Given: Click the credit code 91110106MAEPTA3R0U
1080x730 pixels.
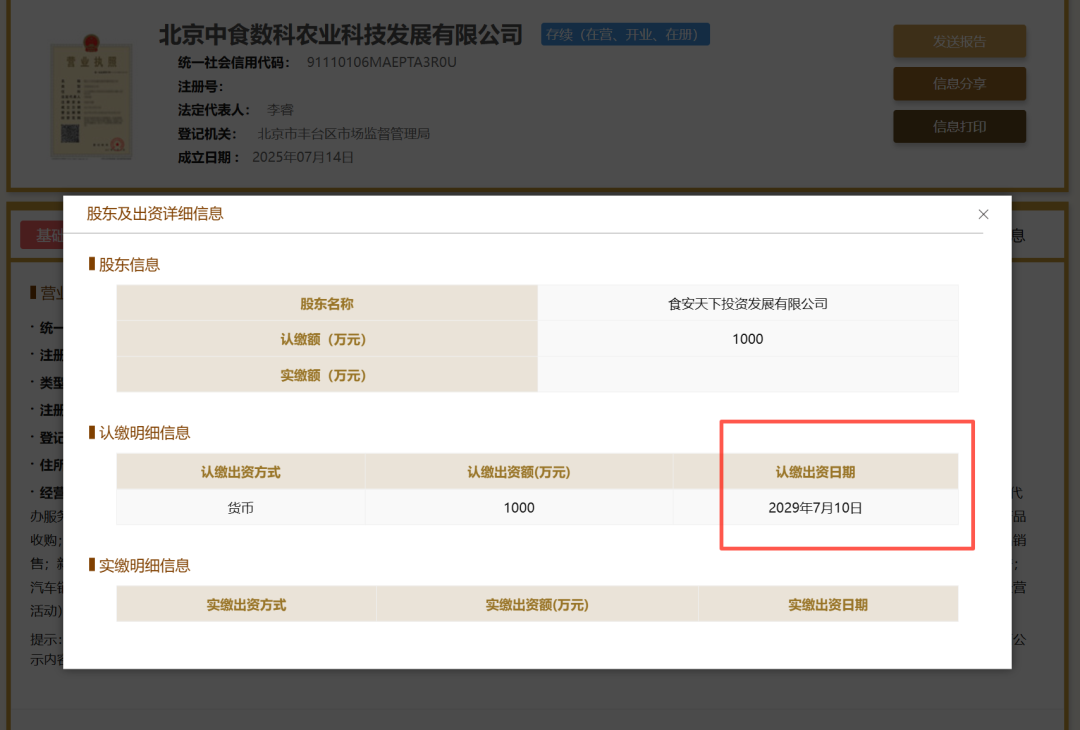Looking at the screenshot, I should (382, 61).
